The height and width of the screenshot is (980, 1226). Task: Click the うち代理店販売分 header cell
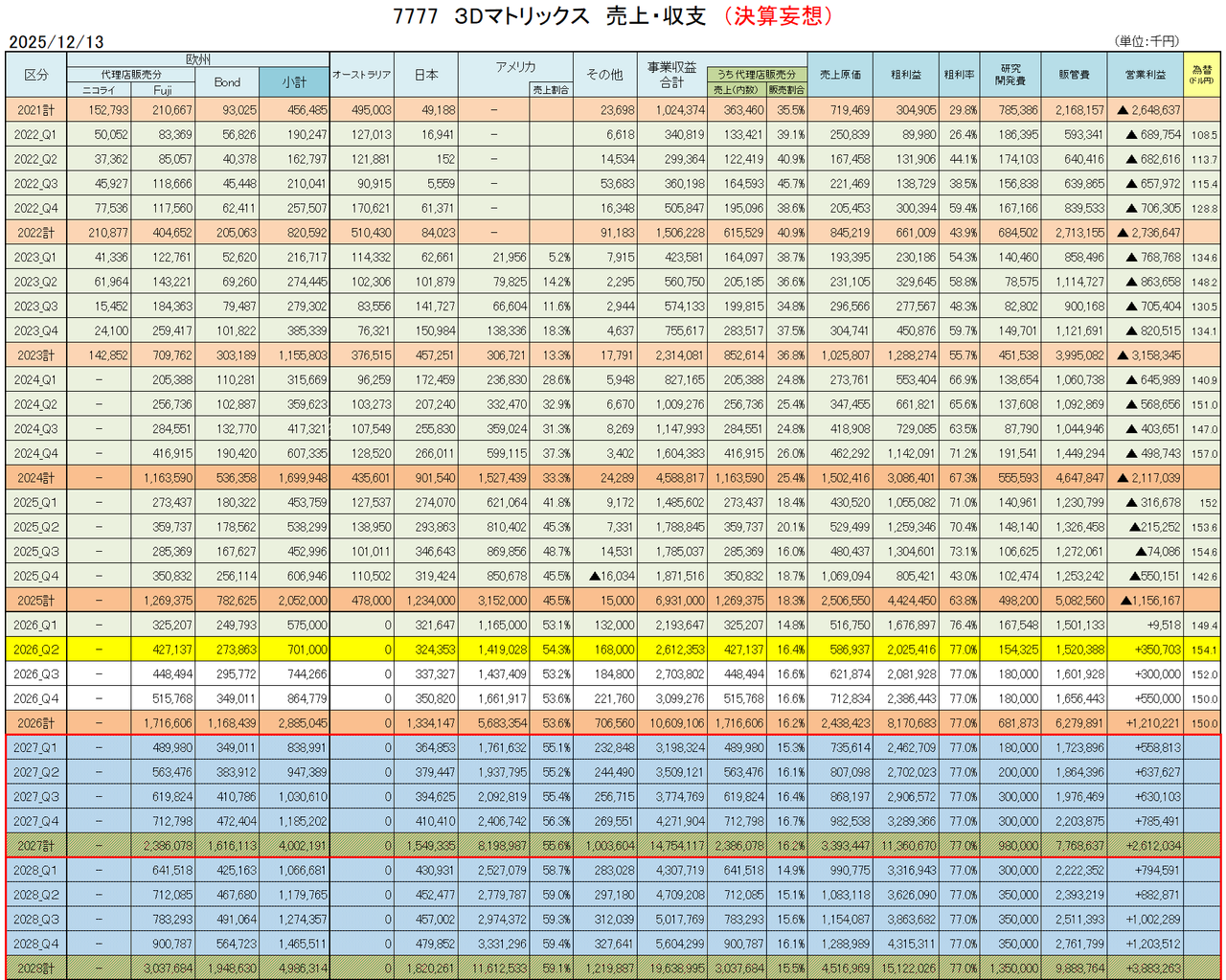(757, 75)
